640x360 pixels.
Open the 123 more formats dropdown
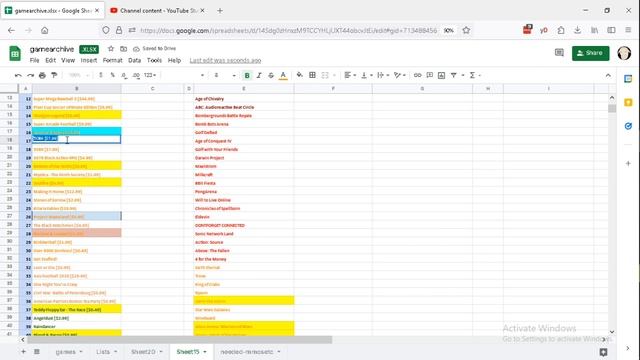click(150, 76)
